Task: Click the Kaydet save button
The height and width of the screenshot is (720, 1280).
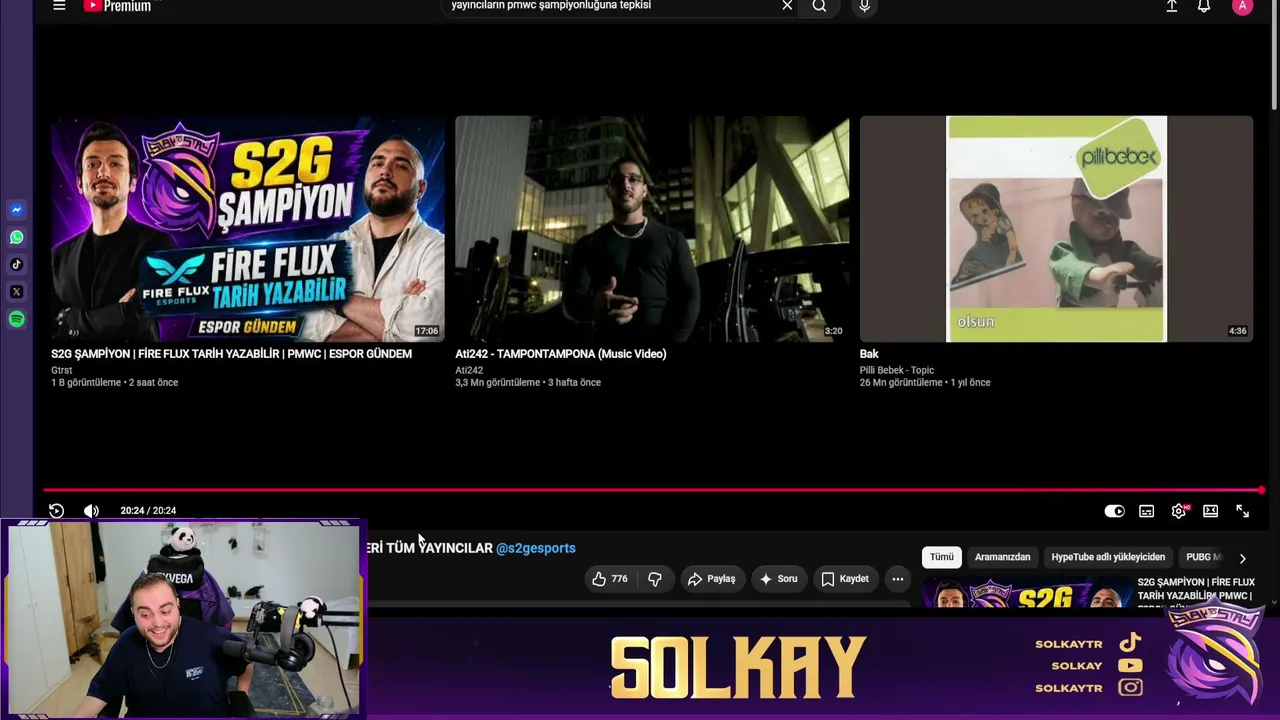Action: coord(845,579)
